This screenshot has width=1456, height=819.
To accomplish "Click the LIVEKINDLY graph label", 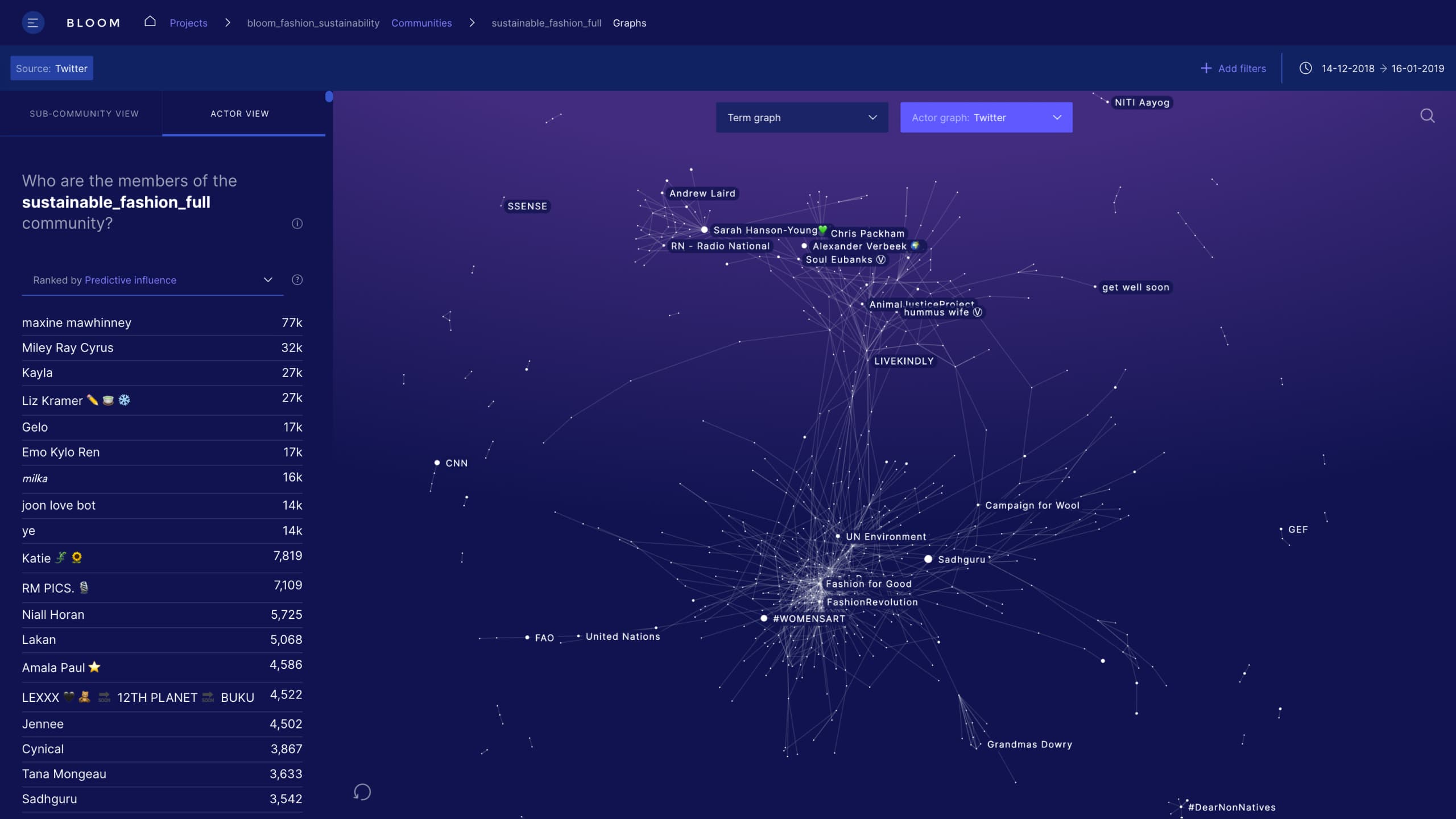I will tap(904, 361).
